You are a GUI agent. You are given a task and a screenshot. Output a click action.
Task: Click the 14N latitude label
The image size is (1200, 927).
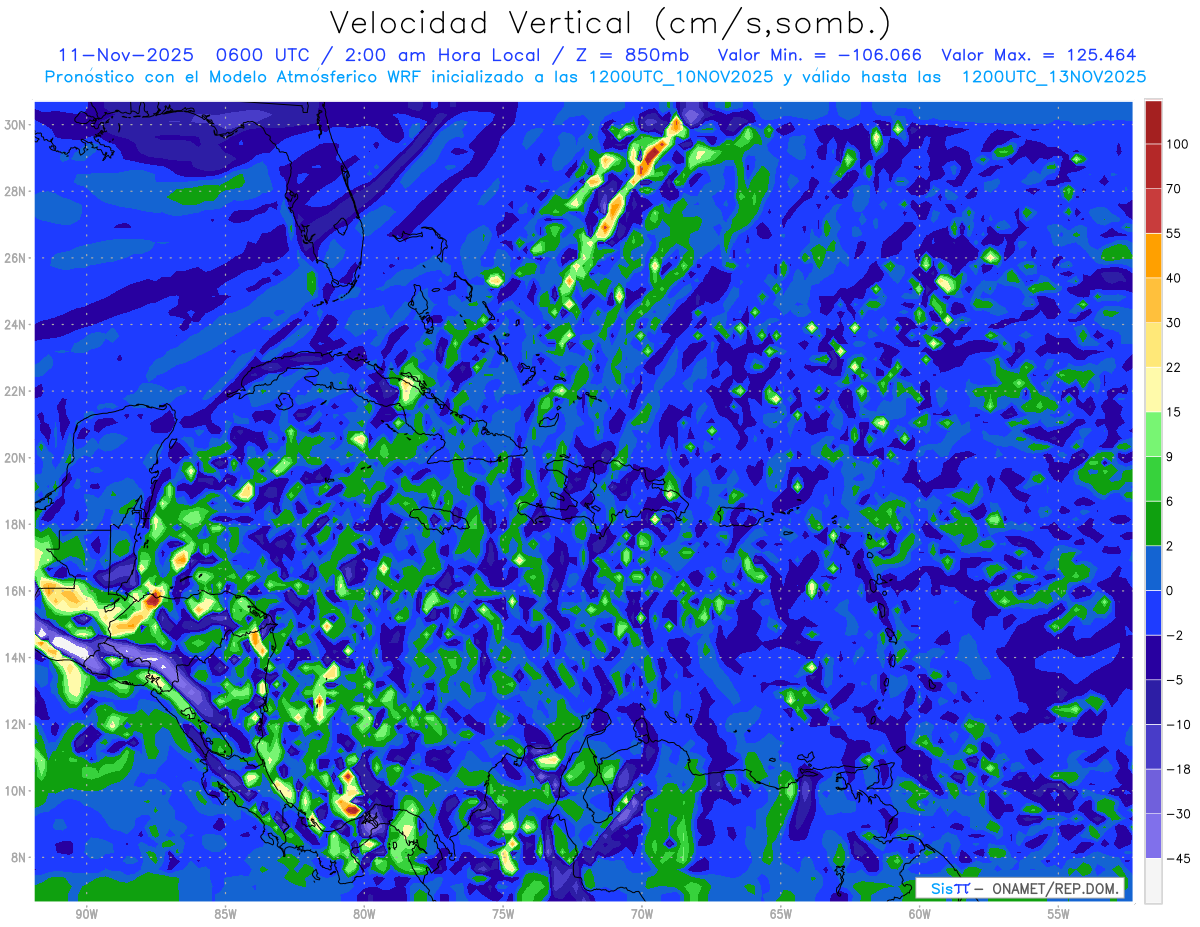15,657
